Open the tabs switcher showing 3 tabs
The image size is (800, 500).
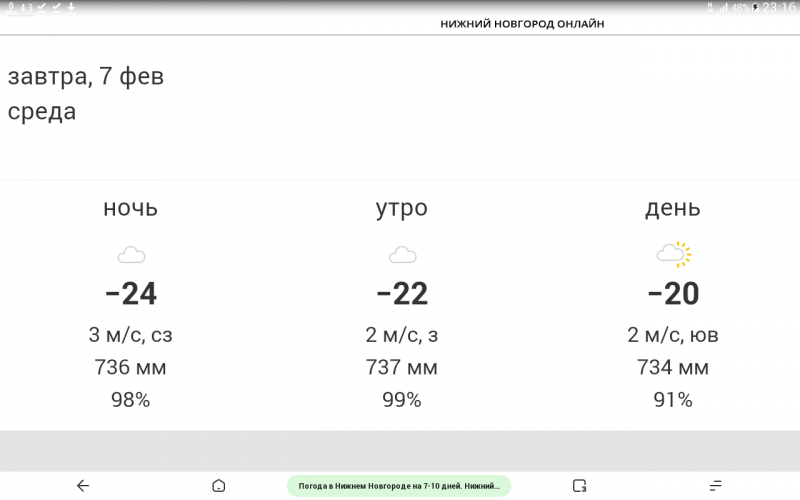click(x=580, y=486)
